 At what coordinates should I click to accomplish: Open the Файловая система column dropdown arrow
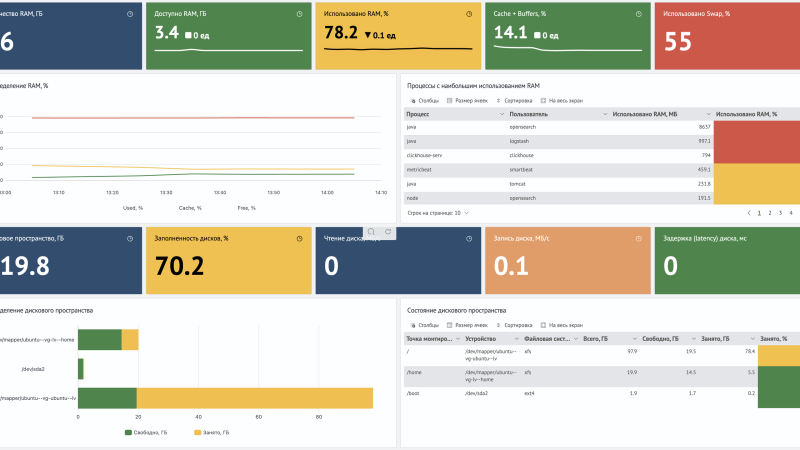point(576,339)
